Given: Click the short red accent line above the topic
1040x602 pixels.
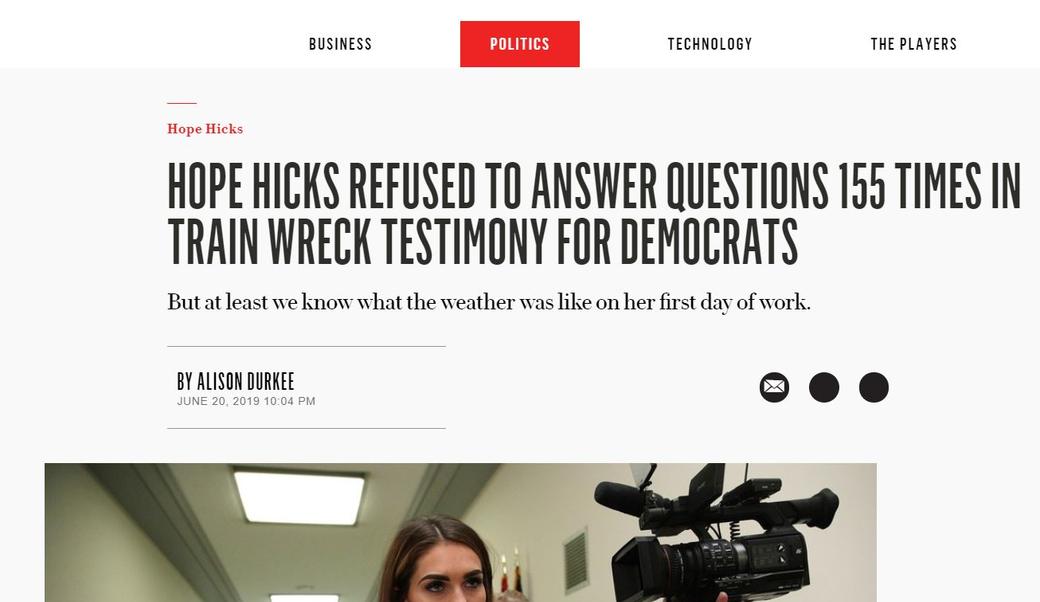Looking at the screenshot, I should [x=182, y=103].
